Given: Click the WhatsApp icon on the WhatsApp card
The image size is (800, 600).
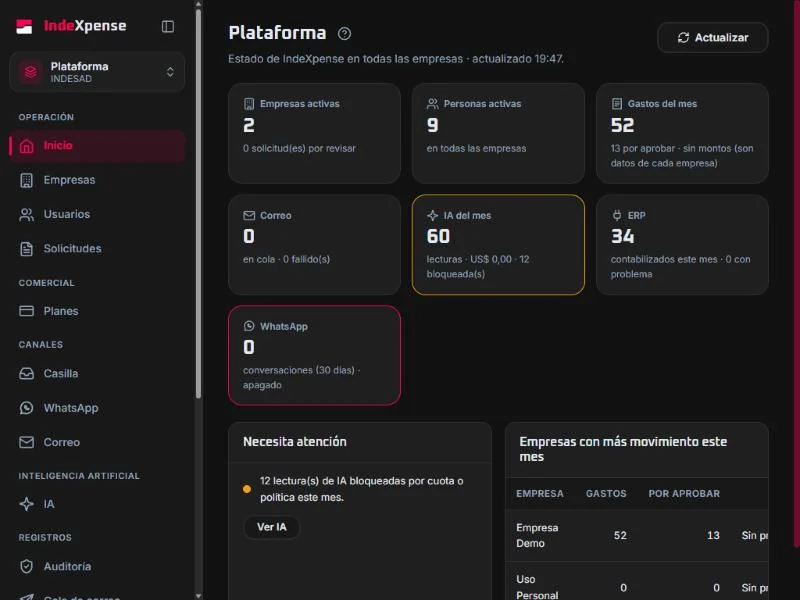Looking at the screenshot, I should point(249,326).
